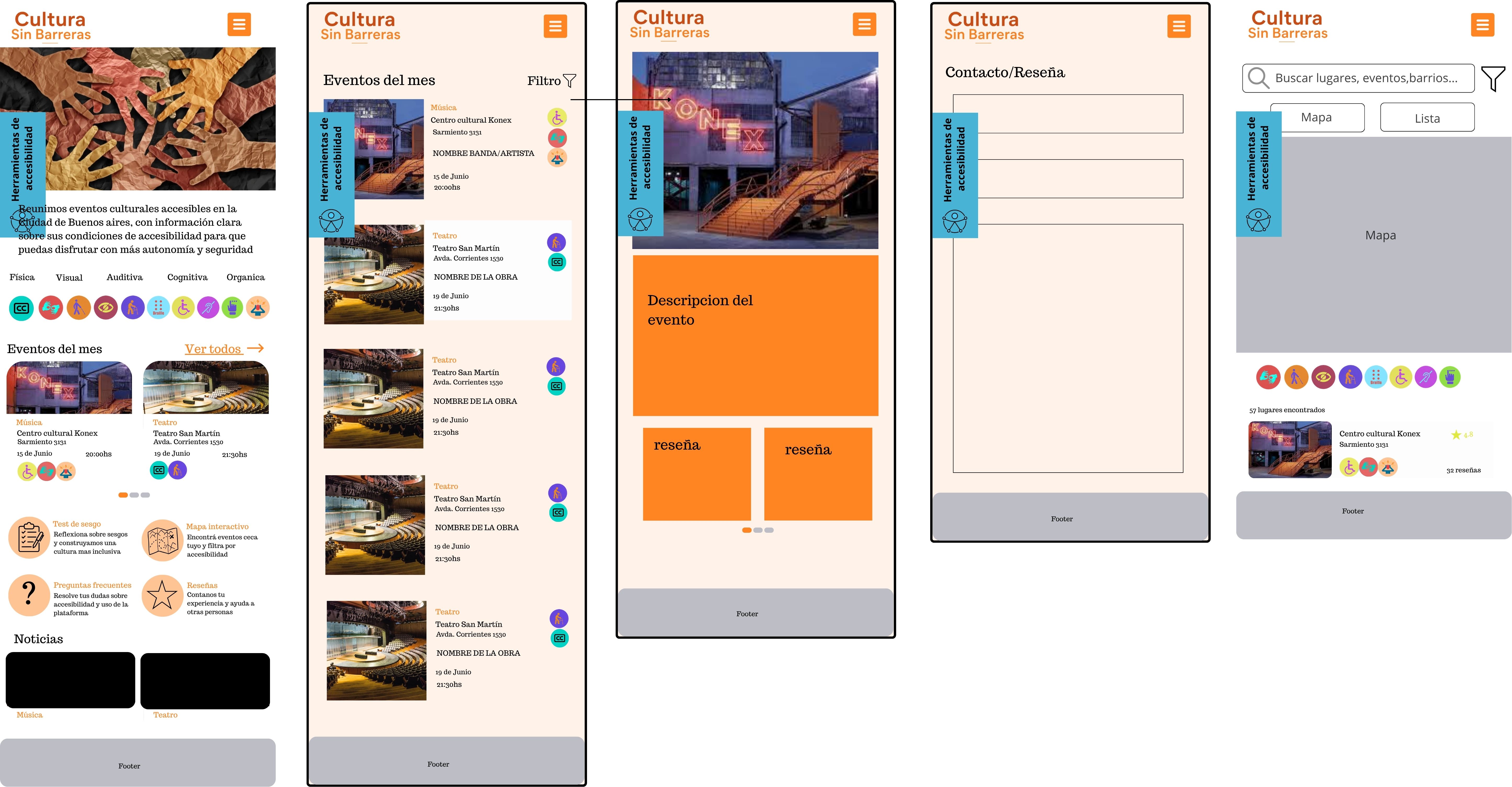Select the hearing loss ear icon in the home filter row
The height and width of the screenshot is (787, 1512).
pos(208,307)
